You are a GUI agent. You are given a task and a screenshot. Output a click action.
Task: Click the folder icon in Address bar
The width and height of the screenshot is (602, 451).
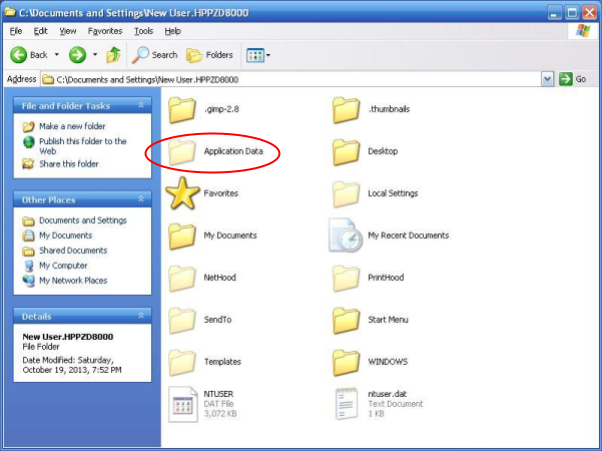[x=48, y=79]
